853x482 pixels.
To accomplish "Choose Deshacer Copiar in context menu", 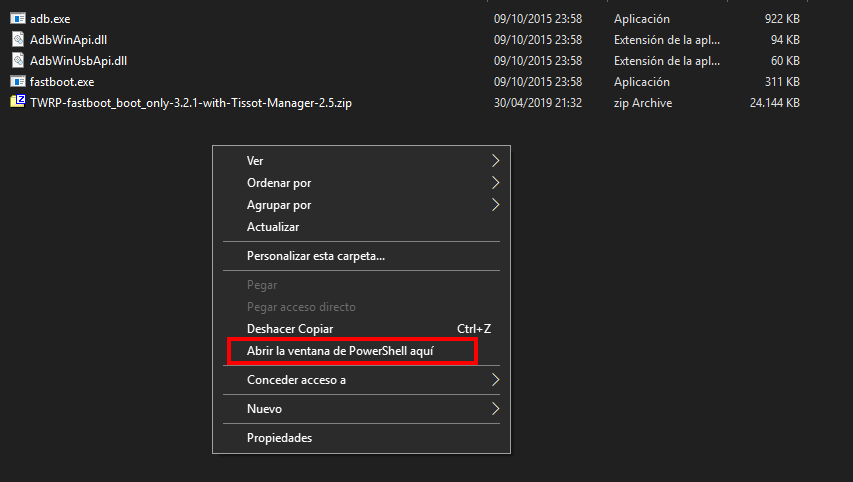I will click(290, 329).
